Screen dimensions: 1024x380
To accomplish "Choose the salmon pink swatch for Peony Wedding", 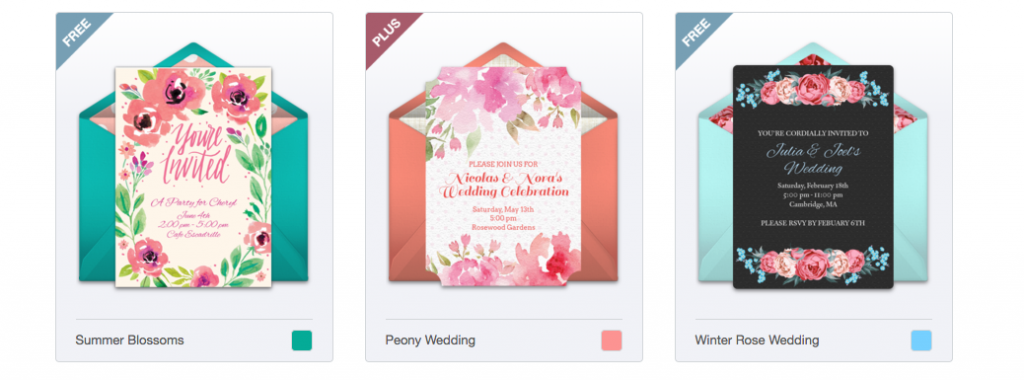I will tap(611, 340).
